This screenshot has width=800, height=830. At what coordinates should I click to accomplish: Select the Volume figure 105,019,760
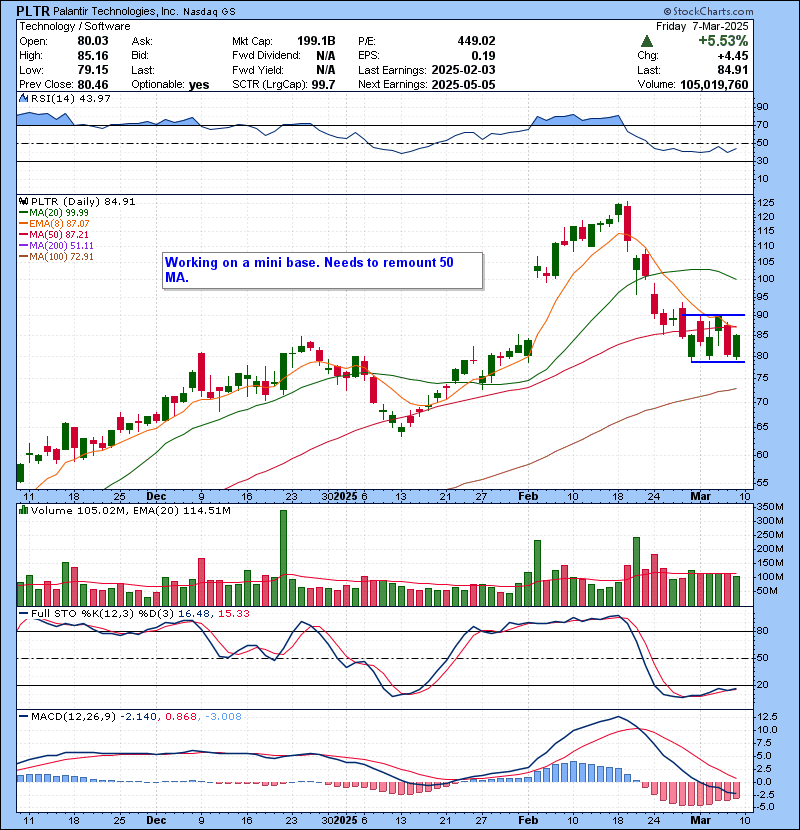click(714, 85)
